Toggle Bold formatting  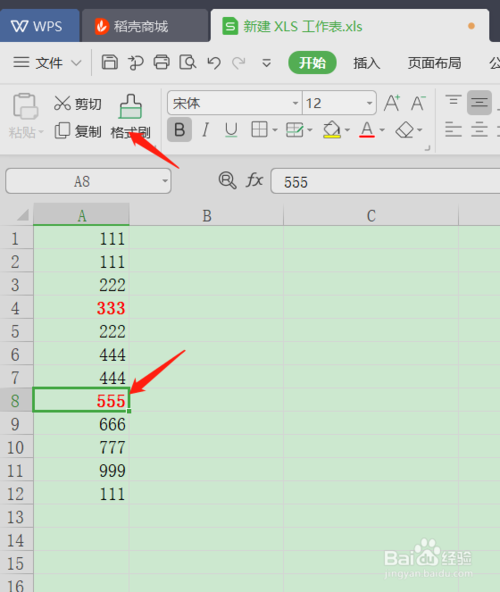(x=179, y=130)
